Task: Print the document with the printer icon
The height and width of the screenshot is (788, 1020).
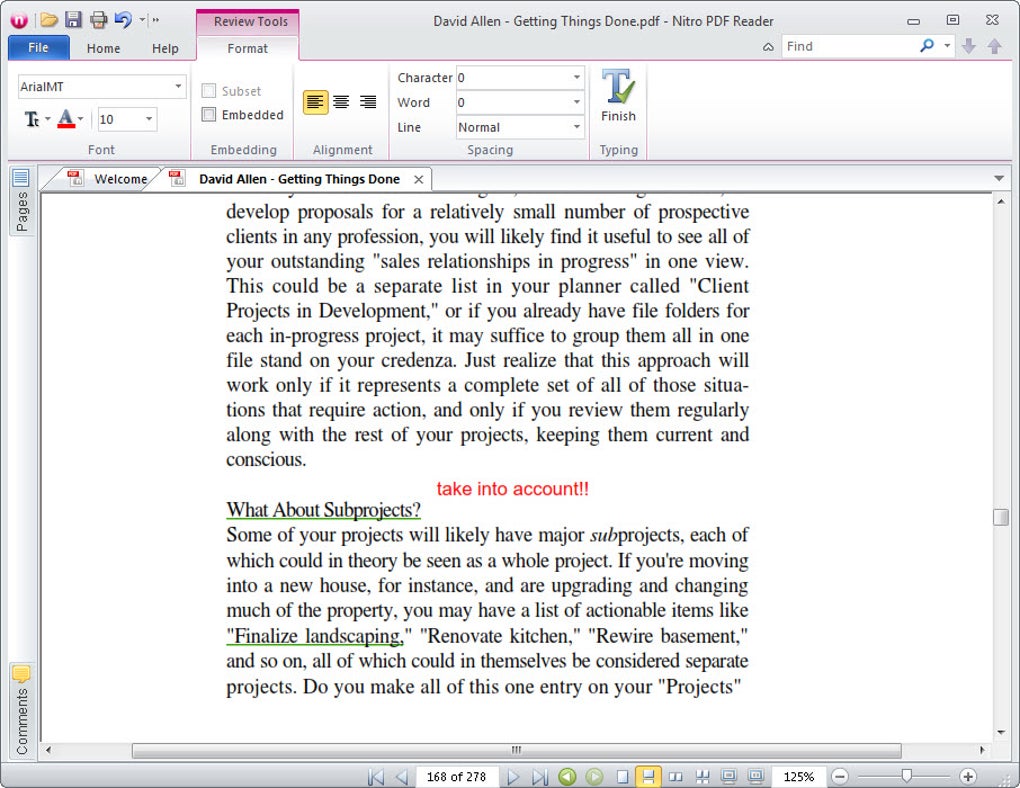Action: (98, 20)
